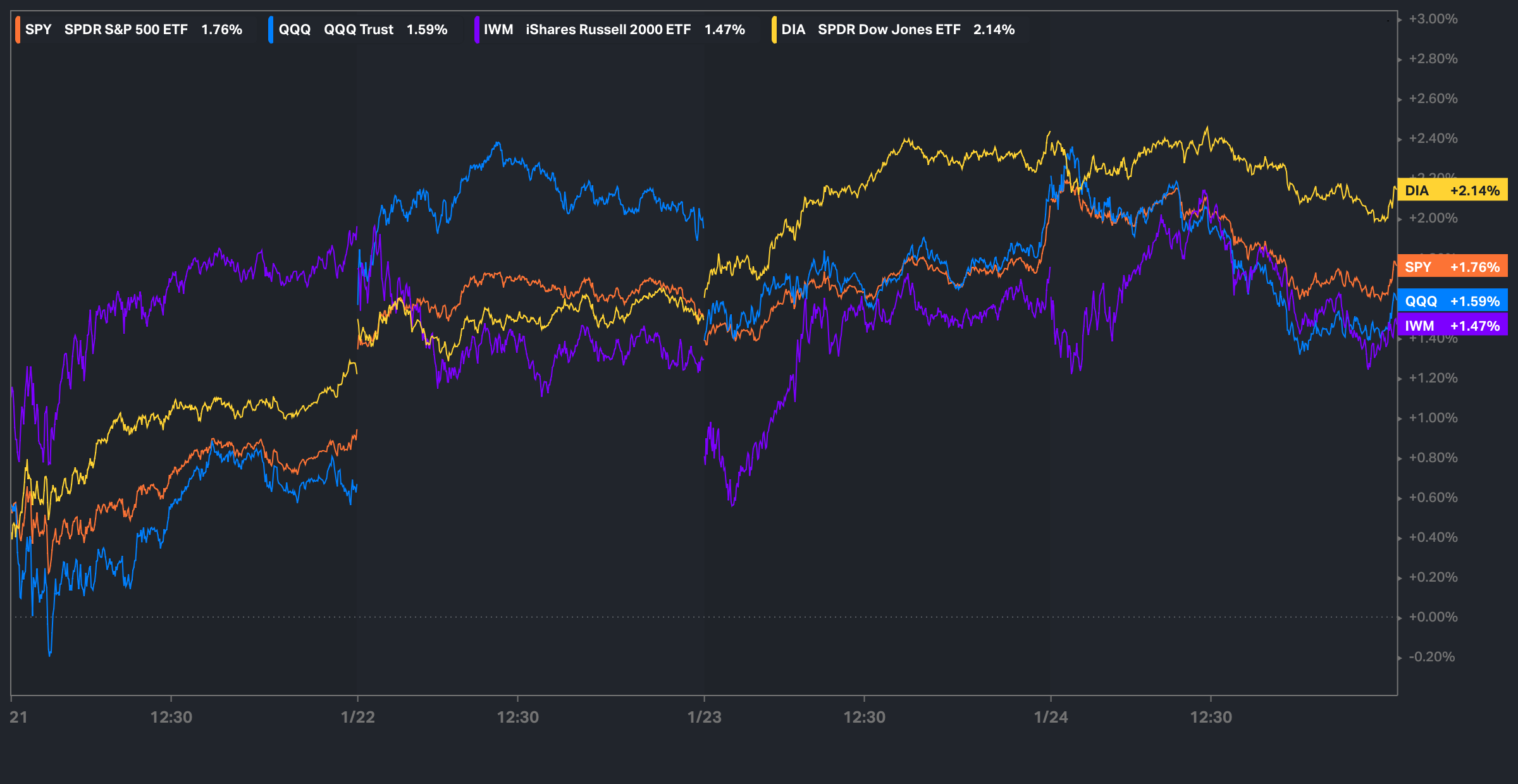
Task: Click the SPY +1.76% price tag on axis
Action: (x=1452, y=267)
